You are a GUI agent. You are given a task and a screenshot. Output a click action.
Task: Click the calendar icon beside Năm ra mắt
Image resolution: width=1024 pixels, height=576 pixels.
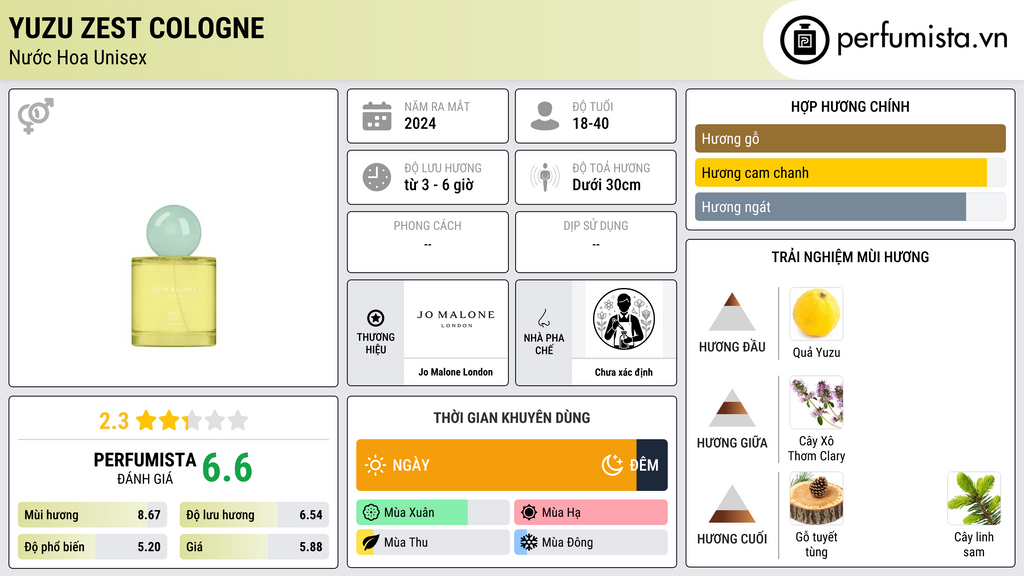377,116
